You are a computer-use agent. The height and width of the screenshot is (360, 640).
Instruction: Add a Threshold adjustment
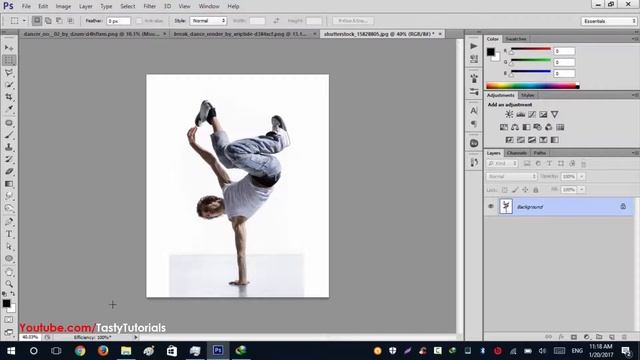(x=532, y=140)
